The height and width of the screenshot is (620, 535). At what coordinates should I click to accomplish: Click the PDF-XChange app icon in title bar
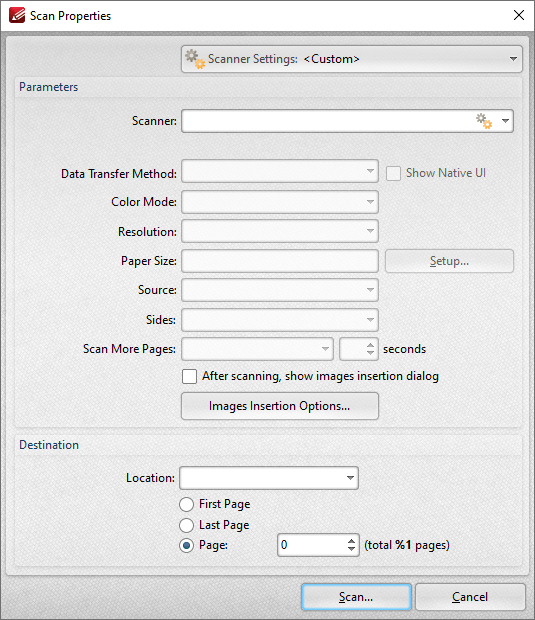click(x=17, y=15)
